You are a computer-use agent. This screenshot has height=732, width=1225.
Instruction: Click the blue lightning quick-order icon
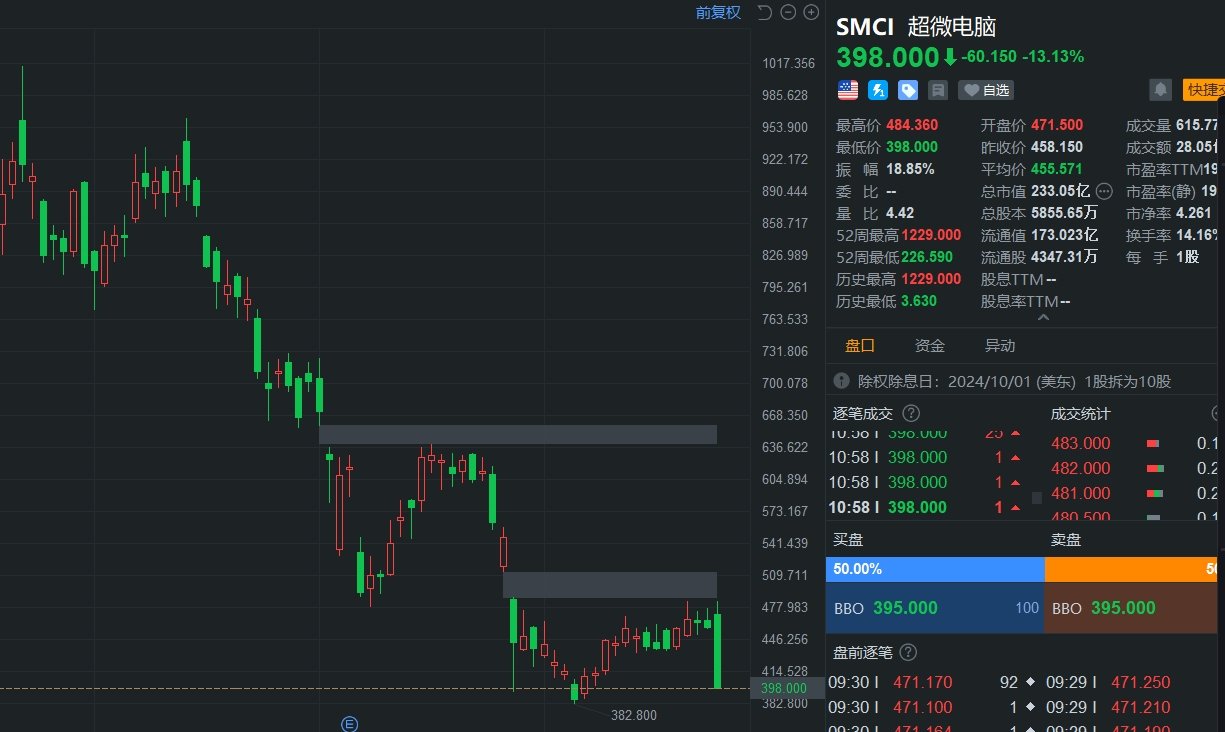[x=878, y=90]
